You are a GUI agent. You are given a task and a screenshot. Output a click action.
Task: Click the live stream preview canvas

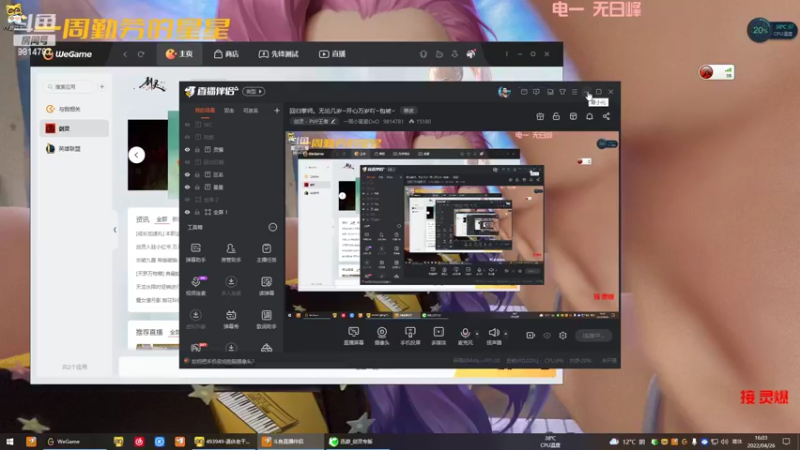click(452, 225)
